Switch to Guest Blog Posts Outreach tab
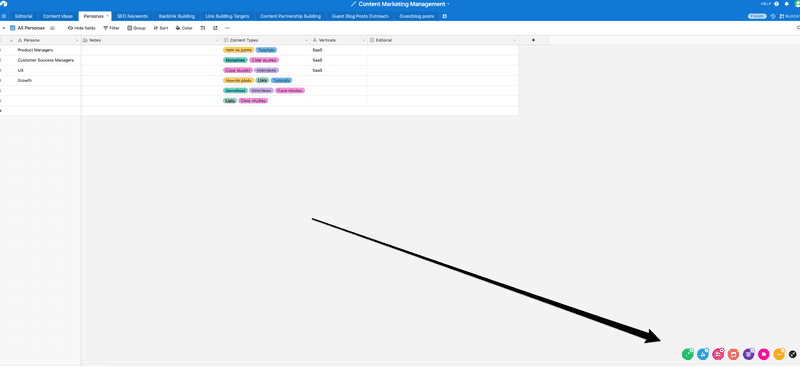 point(360,16)
